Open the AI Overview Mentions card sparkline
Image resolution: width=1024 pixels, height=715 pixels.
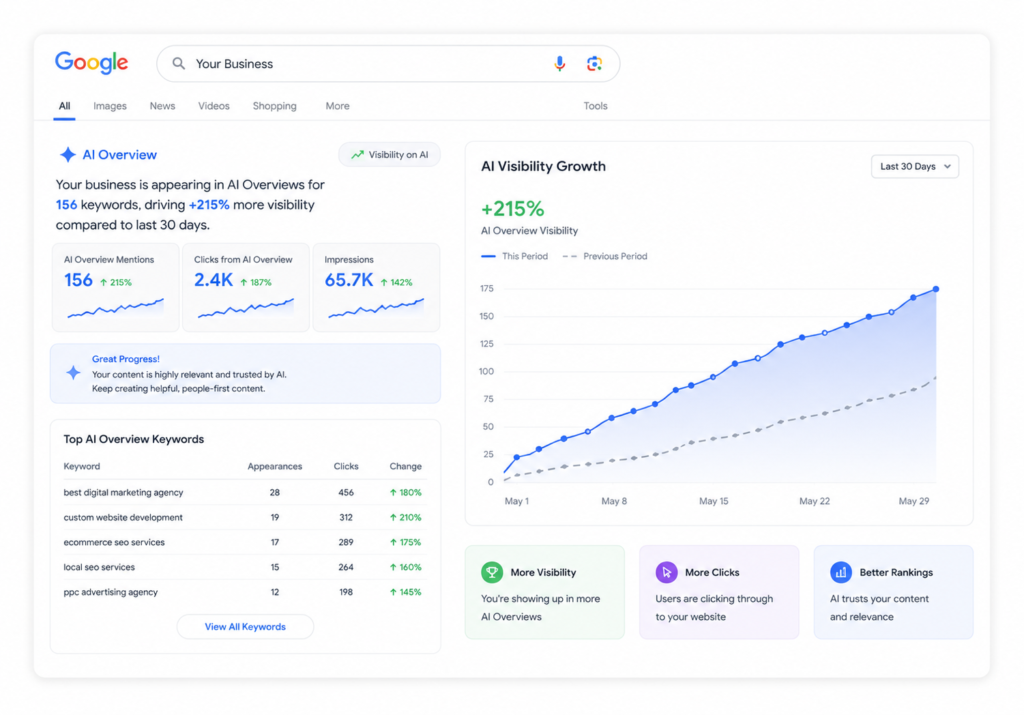click(x=116, y=308)
